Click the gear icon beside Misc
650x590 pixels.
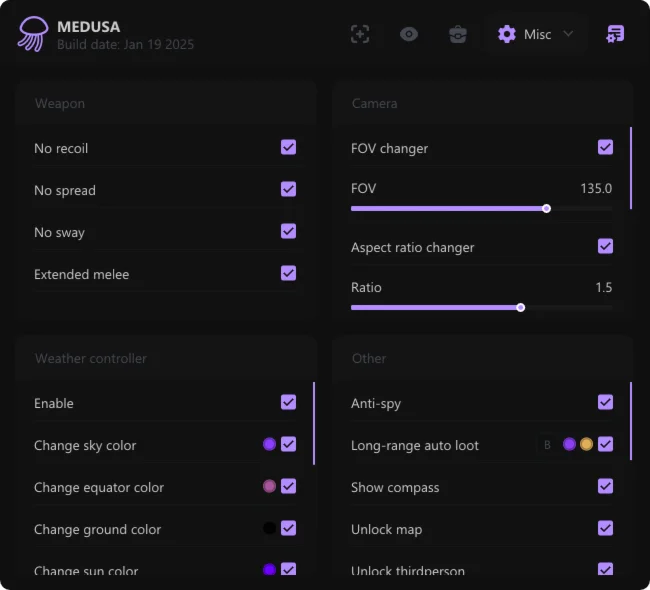click(x=507, y=34)
